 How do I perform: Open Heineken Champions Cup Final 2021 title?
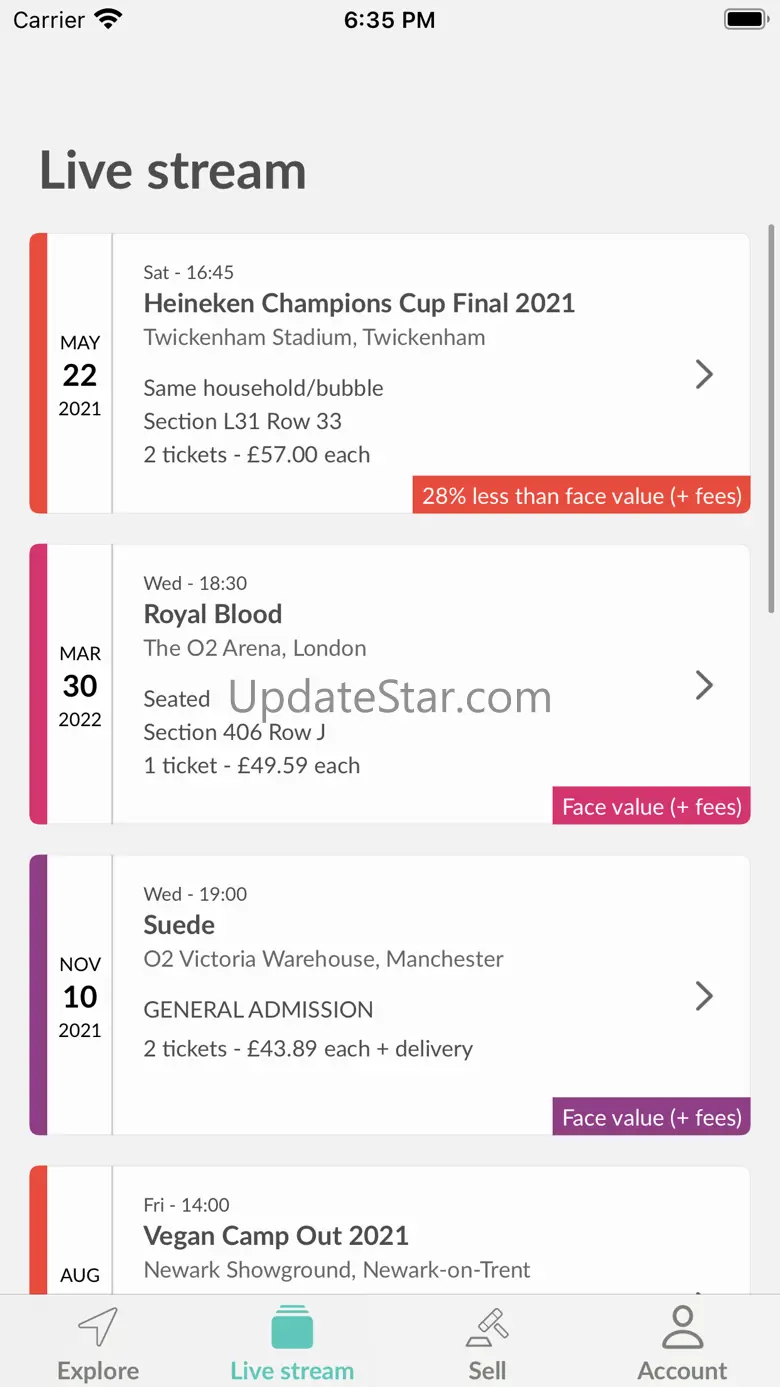[359, 303]
